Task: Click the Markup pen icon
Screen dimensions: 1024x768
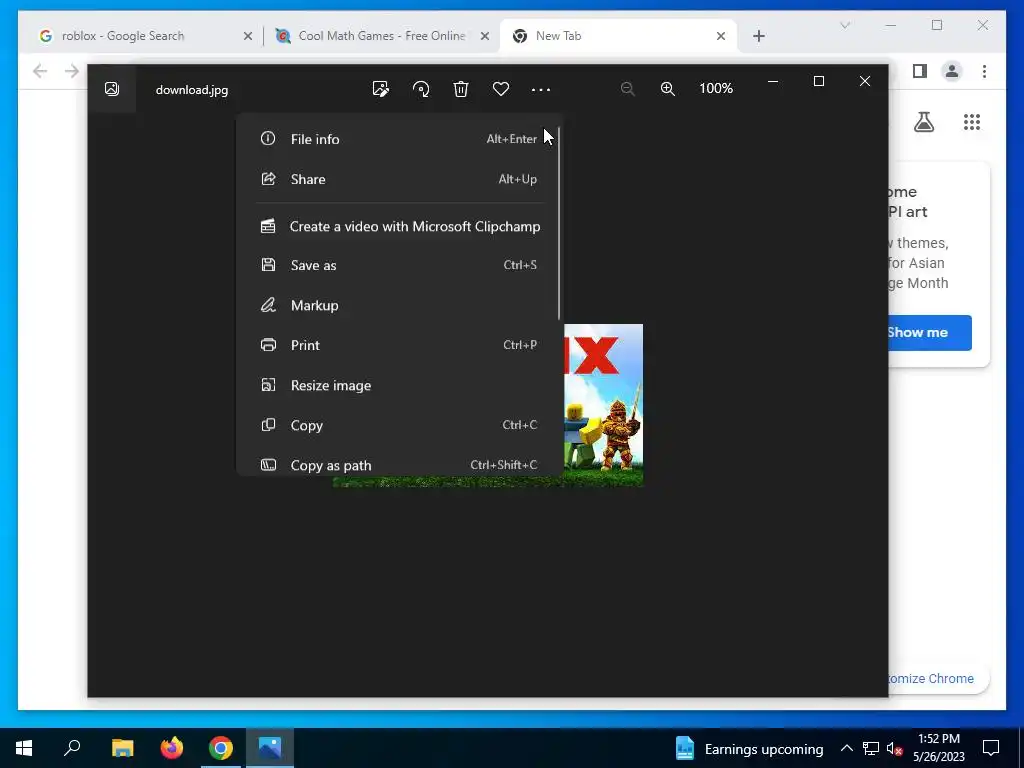Action: click(268, 305)
